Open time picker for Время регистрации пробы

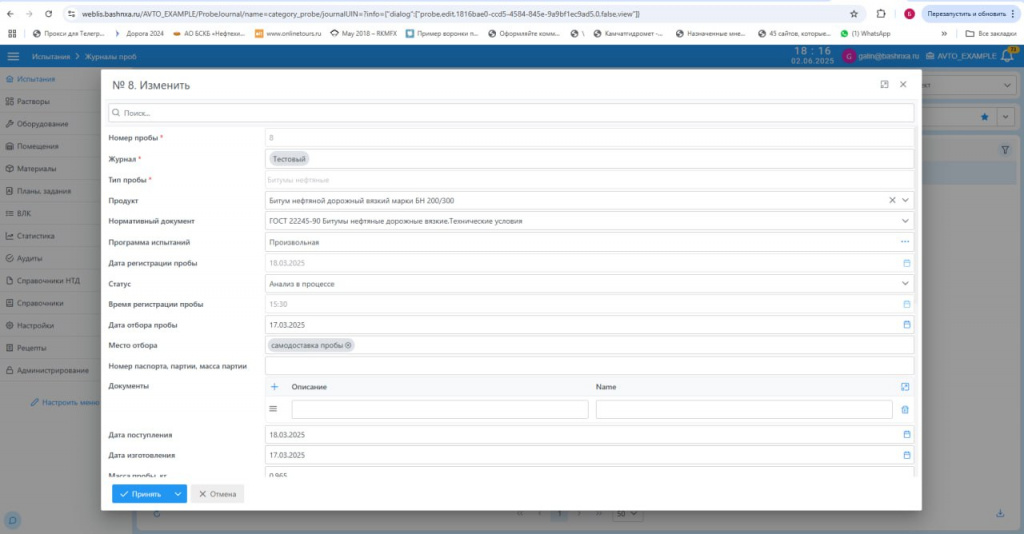(x=906, y=304)
